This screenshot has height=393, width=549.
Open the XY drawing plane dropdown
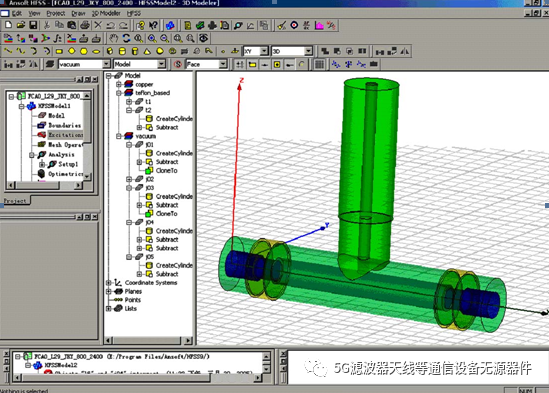click(265, 51)
